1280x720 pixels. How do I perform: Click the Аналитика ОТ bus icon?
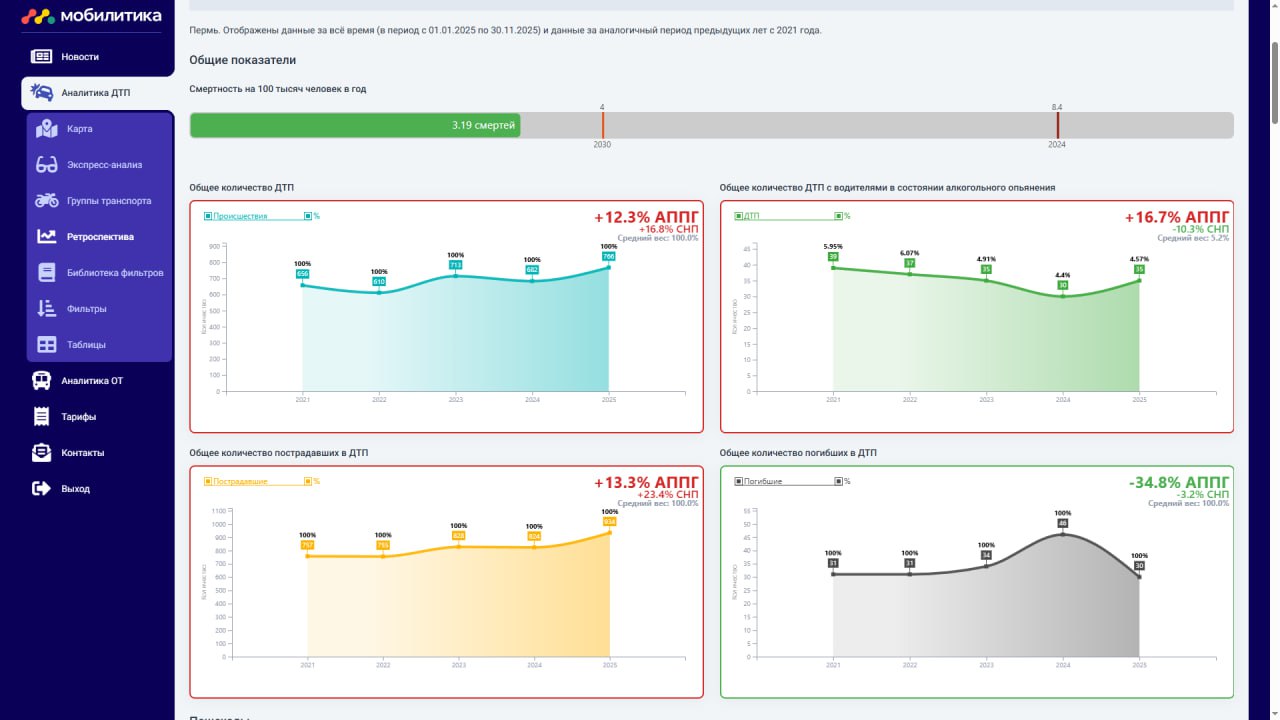(x=41, y=381)
